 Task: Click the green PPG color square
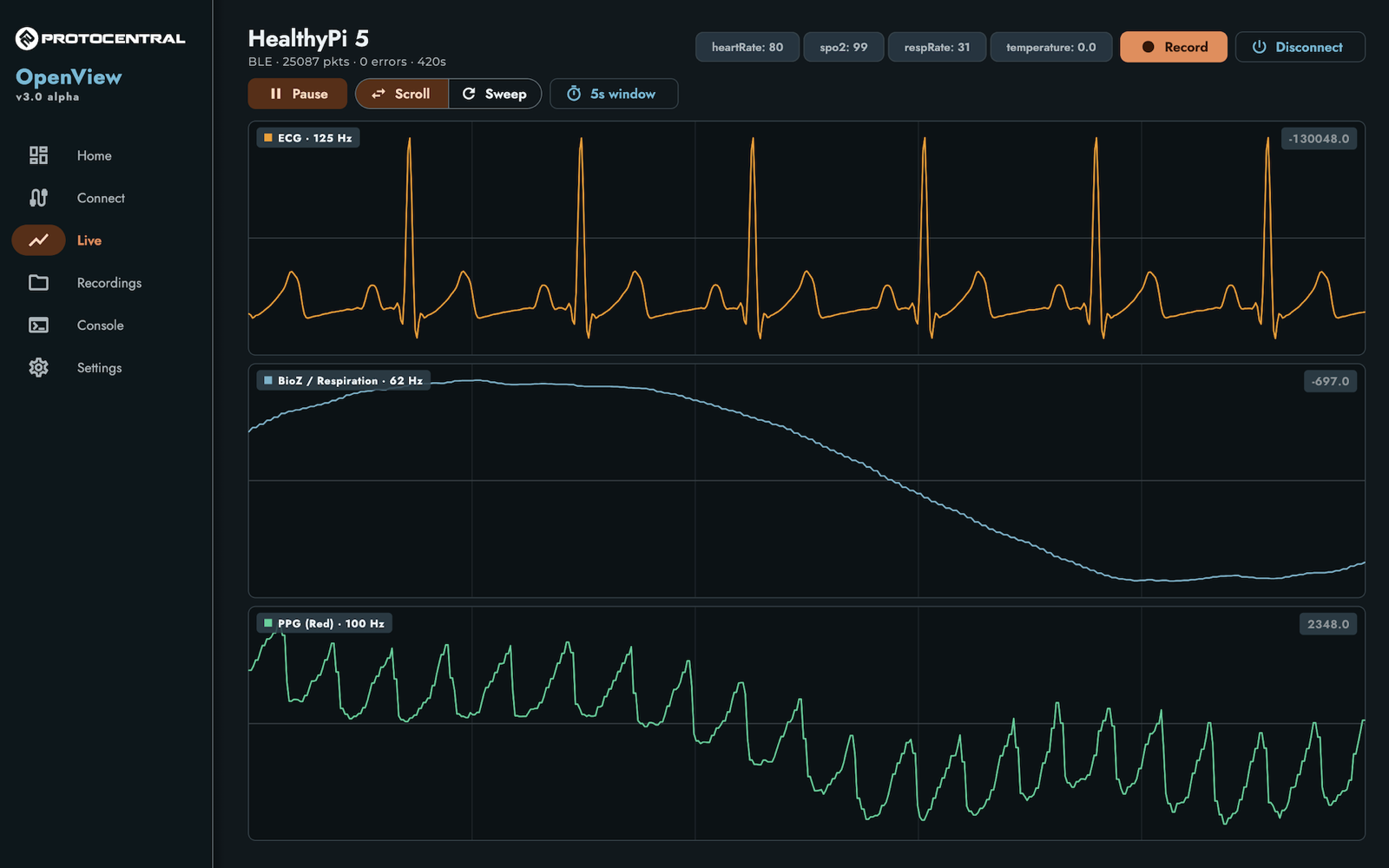268,623
